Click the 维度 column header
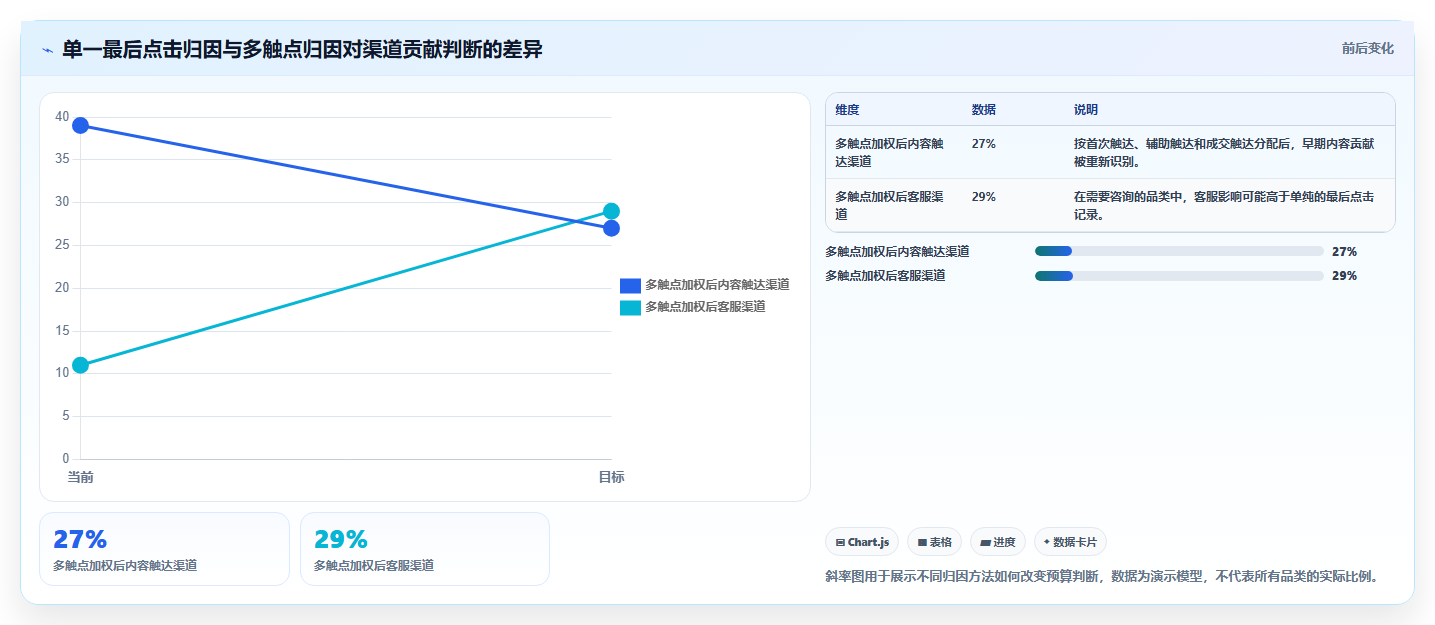 [848, 109]
